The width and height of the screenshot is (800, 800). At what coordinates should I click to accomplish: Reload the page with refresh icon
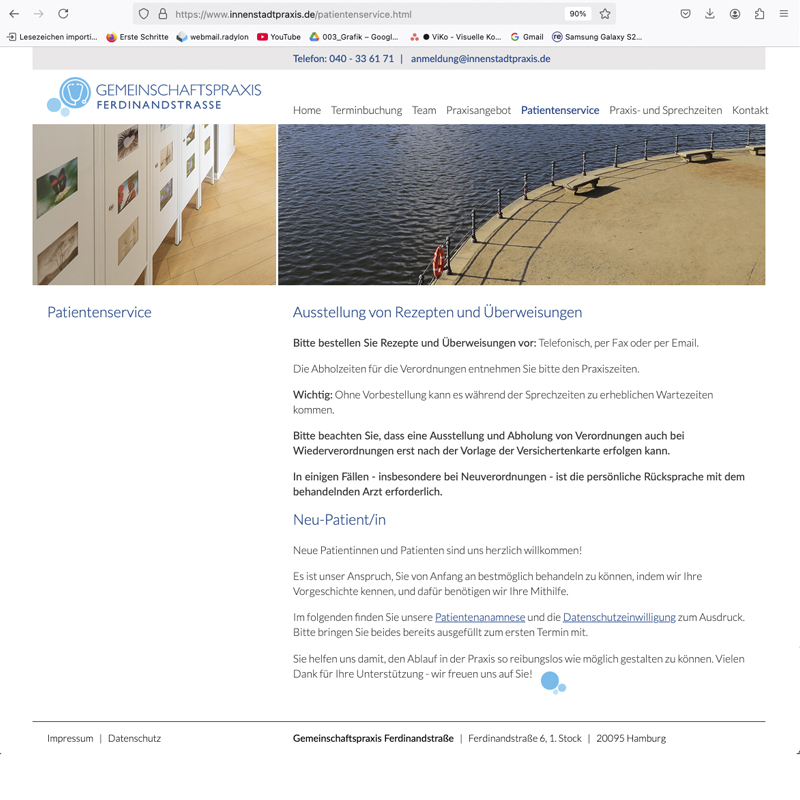click(63, 14)
